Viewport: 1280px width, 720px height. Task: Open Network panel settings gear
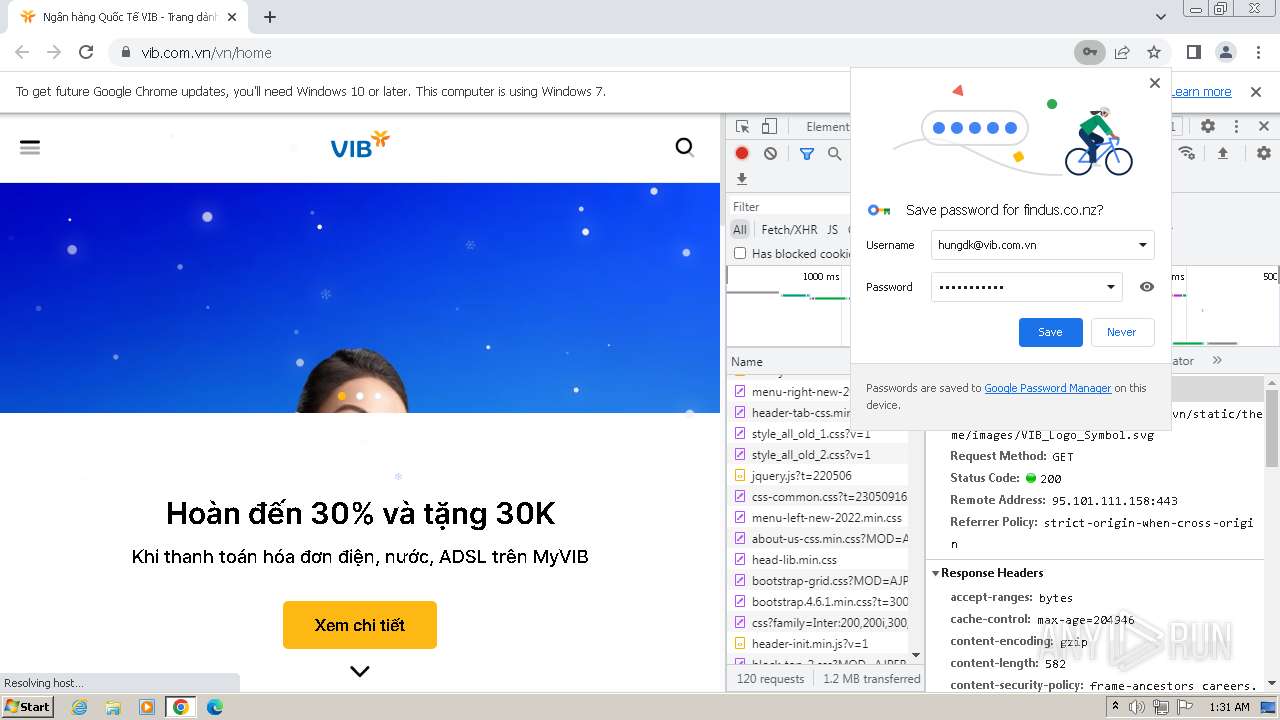[1264, 153]
